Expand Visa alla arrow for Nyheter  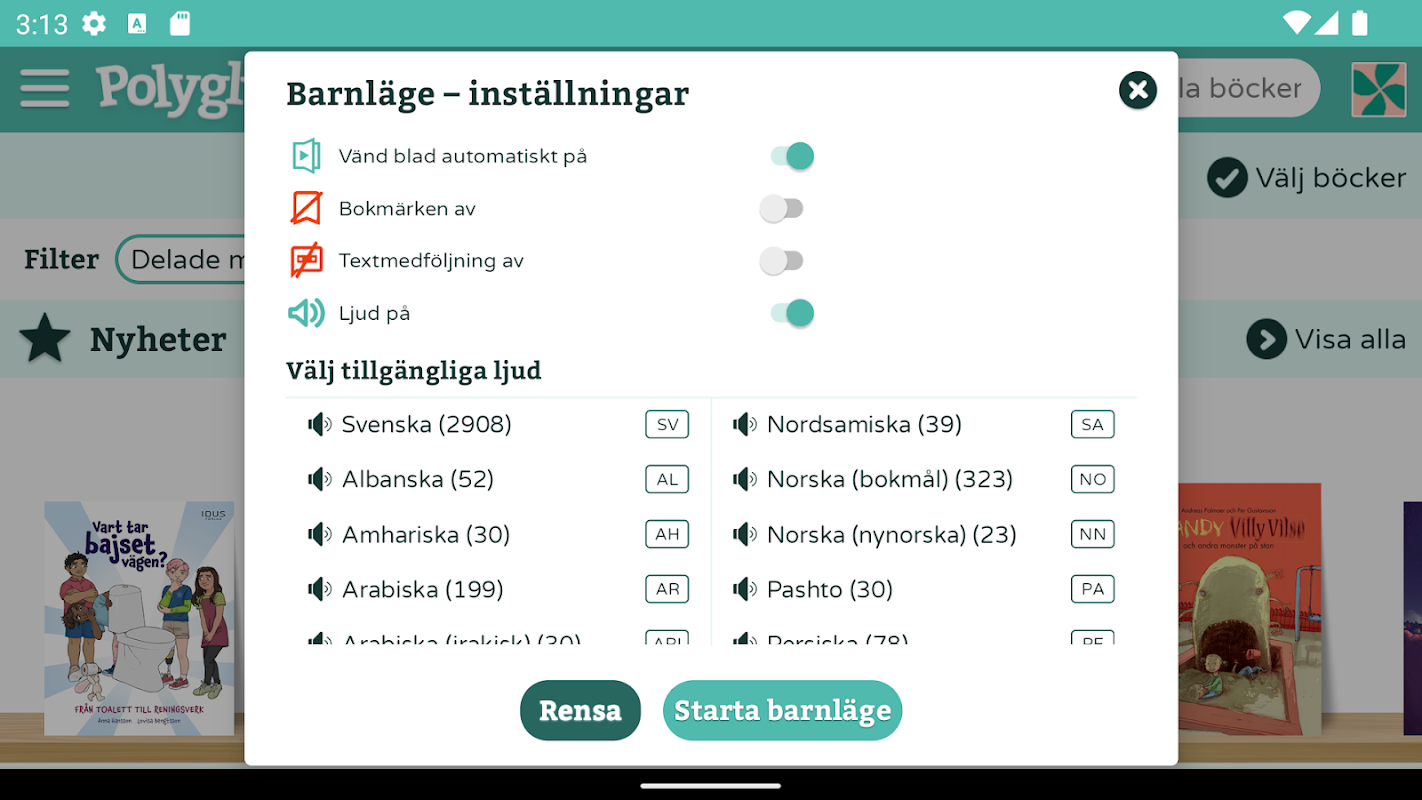(1266, 339)
